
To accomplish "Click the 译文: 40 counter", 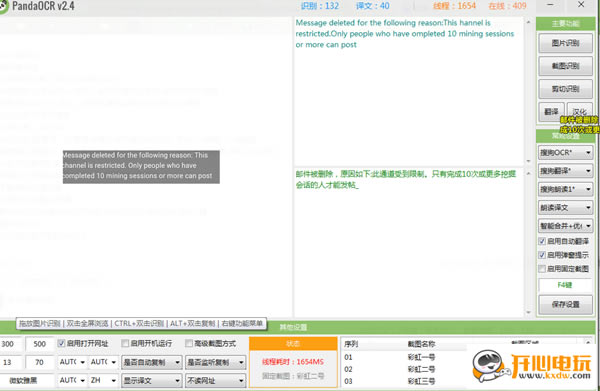I will [373, 6].
